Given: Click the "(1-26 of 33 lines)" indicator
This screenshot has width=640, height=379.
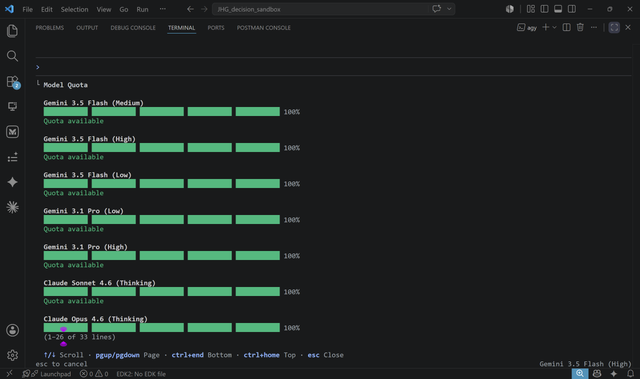Looking at the screenshot, I should click(x=80, y=337).
